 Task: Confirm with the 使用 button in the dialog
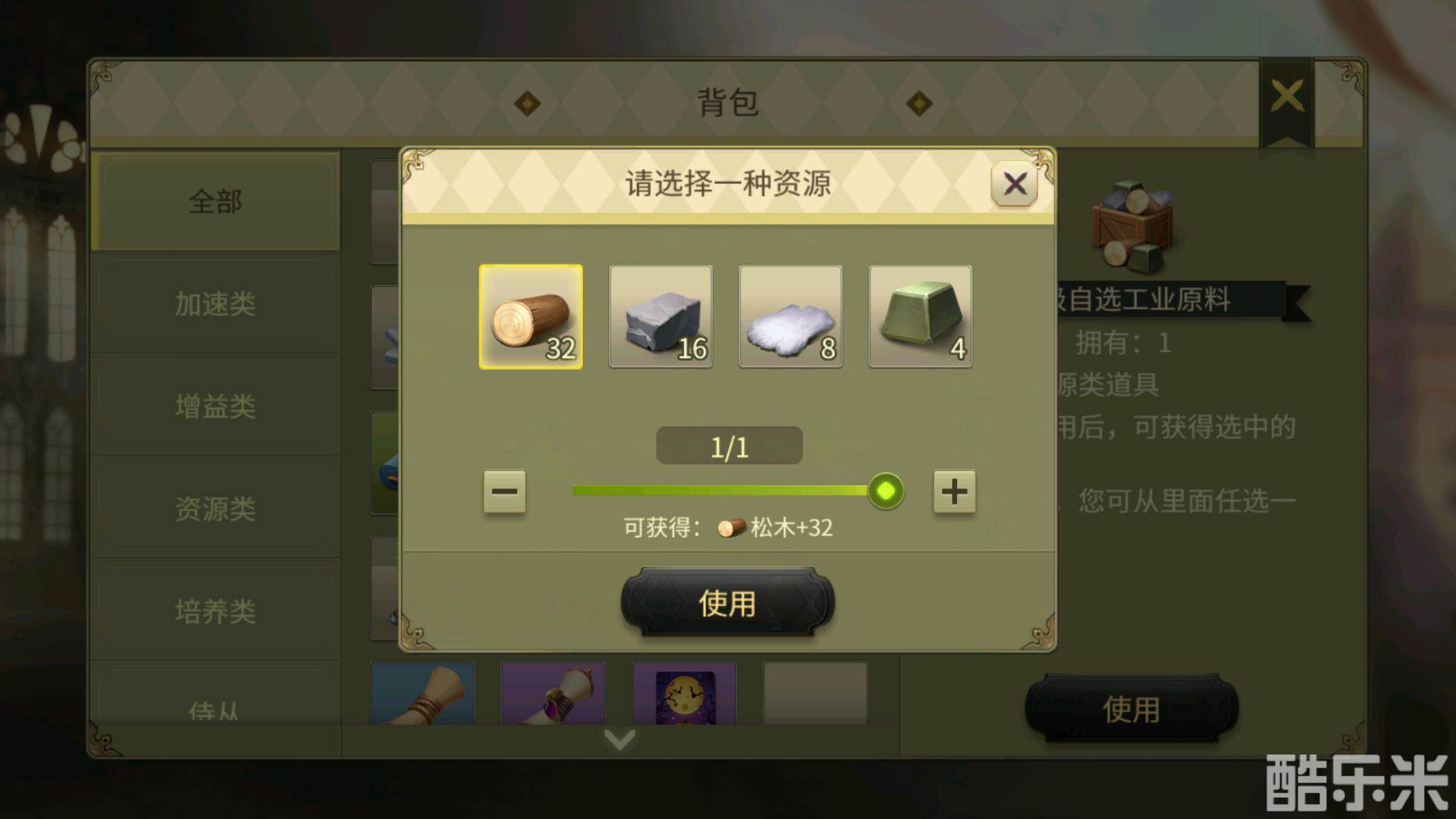click(x=727, y=603)
